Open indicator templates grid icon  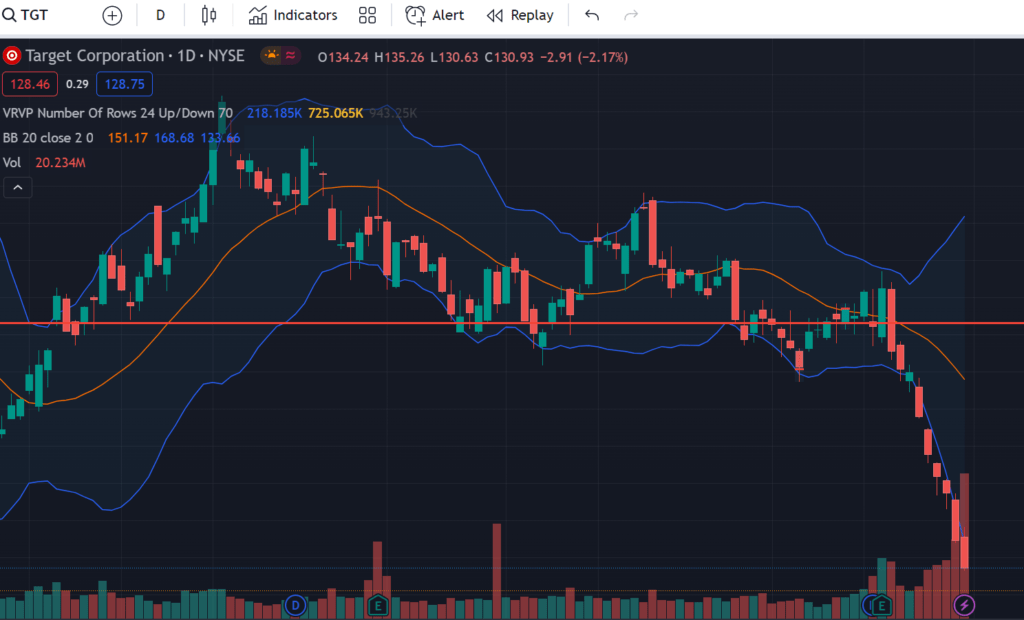tap(367, 15)
